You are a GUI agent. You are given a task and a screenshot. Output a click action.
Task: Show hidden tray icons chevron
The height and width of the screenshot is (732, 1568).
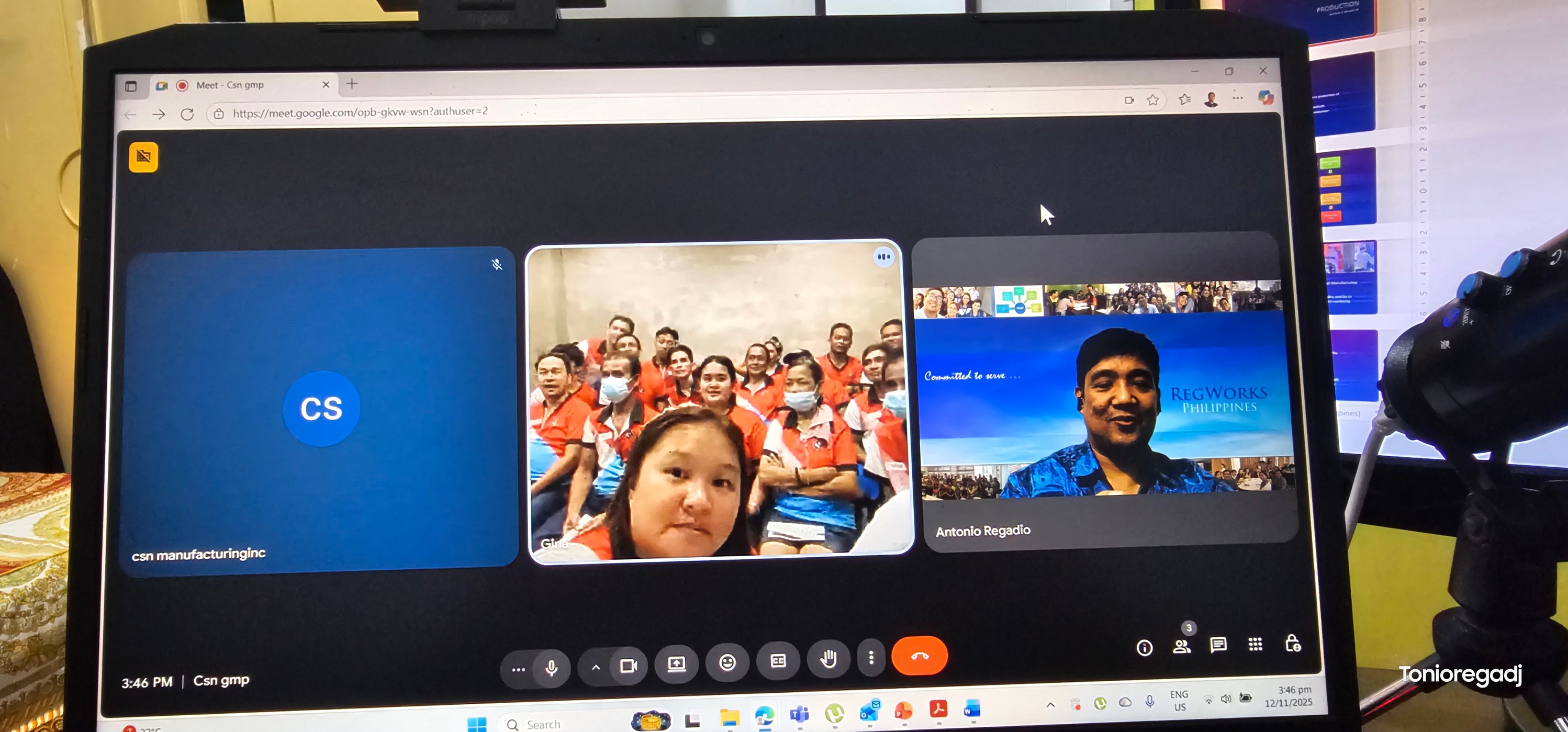[1050, 705]
